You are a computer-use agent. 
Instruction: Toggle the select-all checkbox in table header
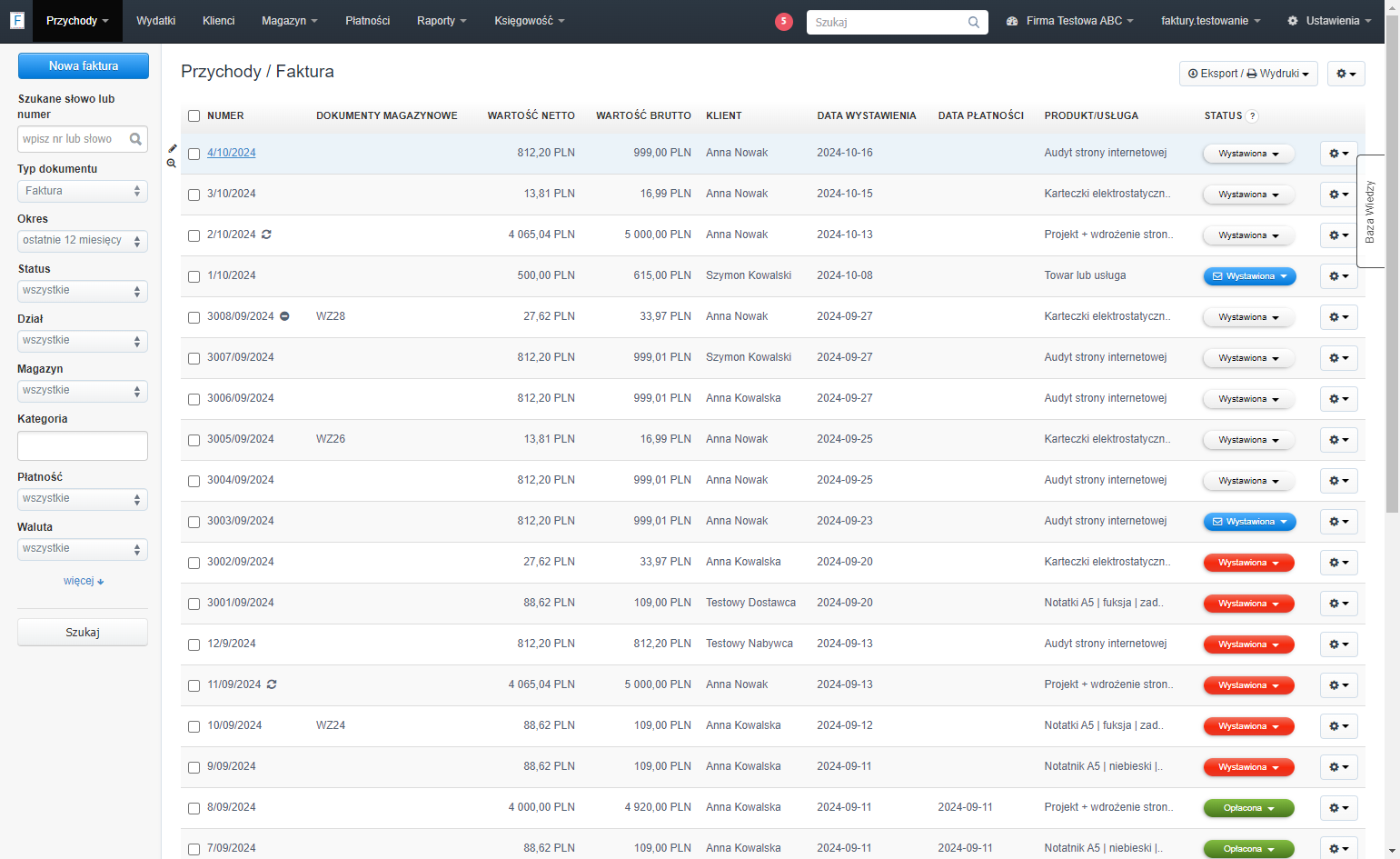194,116
